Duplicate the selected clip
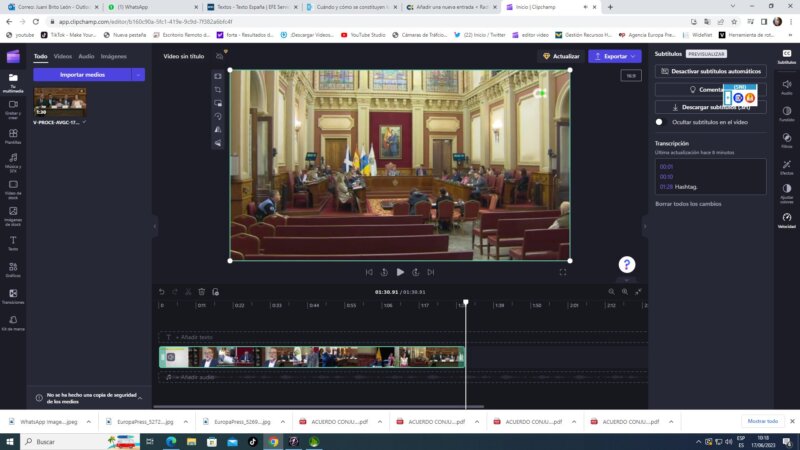Screen dimensions: 800x450 point(215,292)
